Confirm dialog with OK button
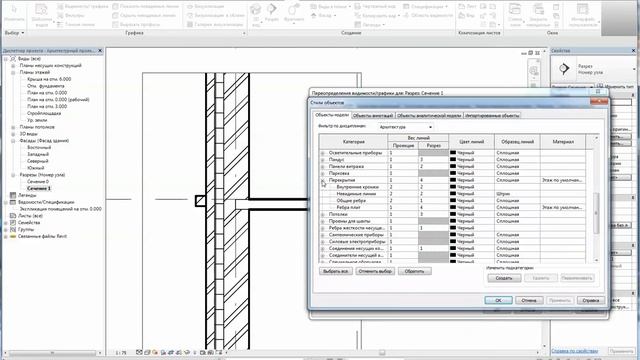This screenshot has height=360, width=640. coord(498,300)
